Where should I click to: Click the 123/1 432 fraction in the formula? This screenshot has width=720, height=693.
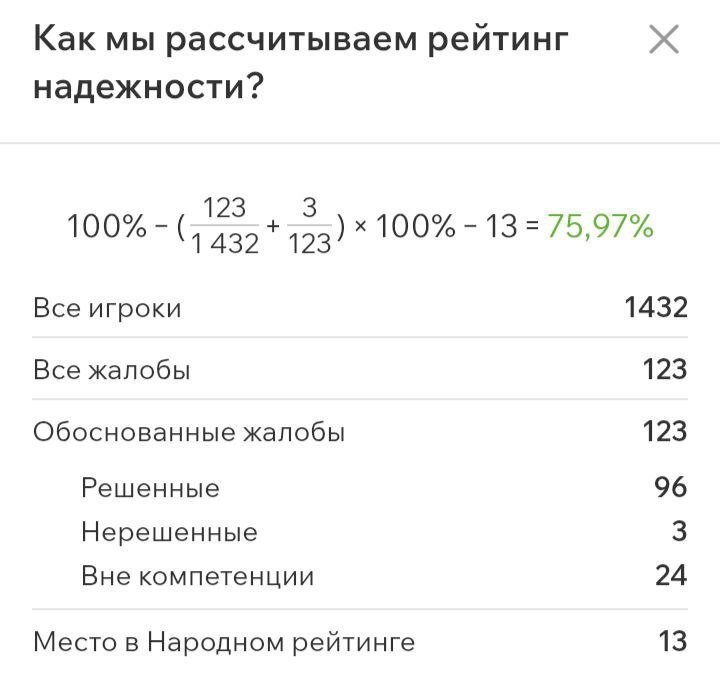point(224,227)
